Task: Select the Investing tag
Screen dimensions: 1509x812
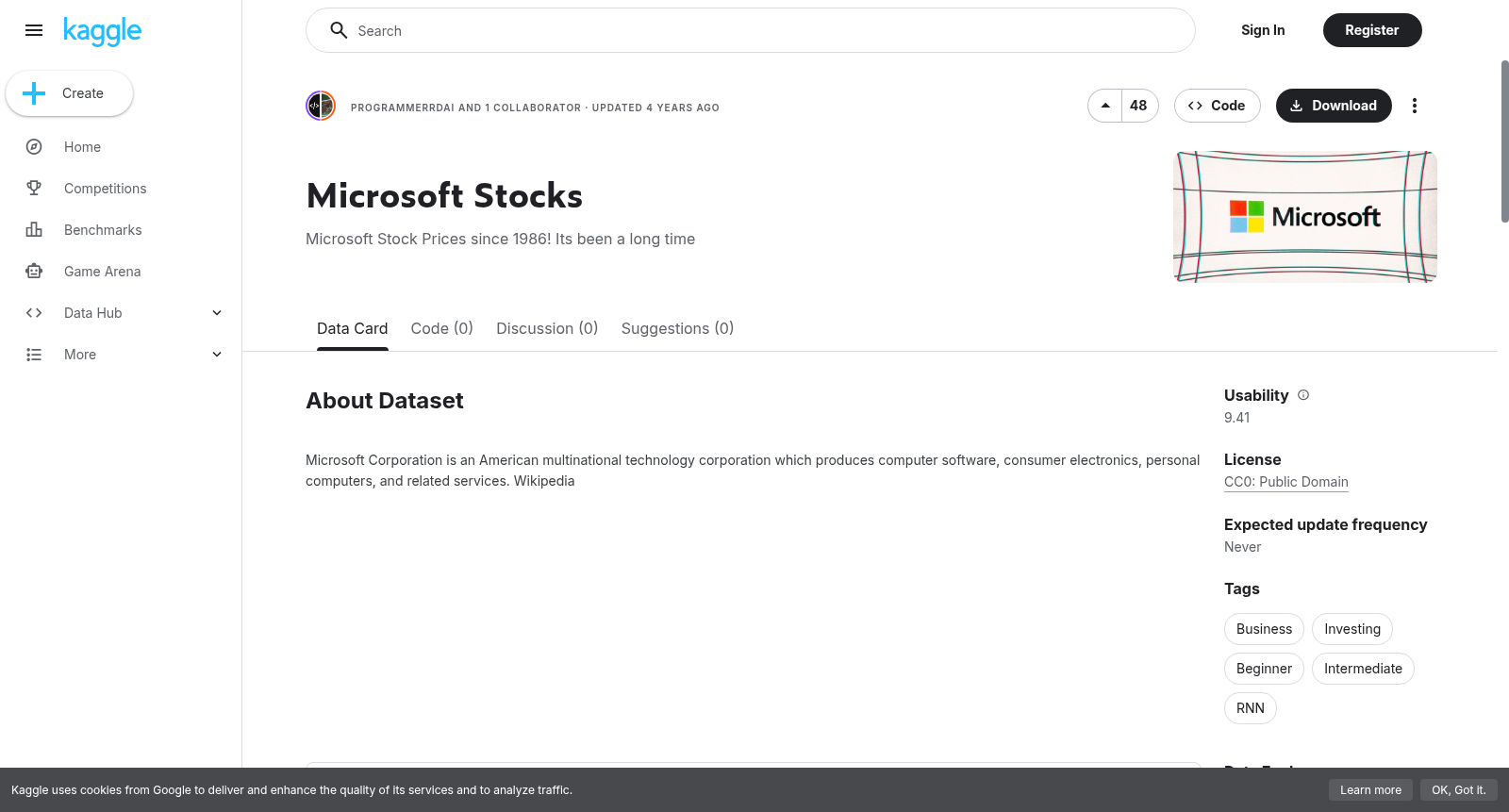Action: pos(1352,629)
